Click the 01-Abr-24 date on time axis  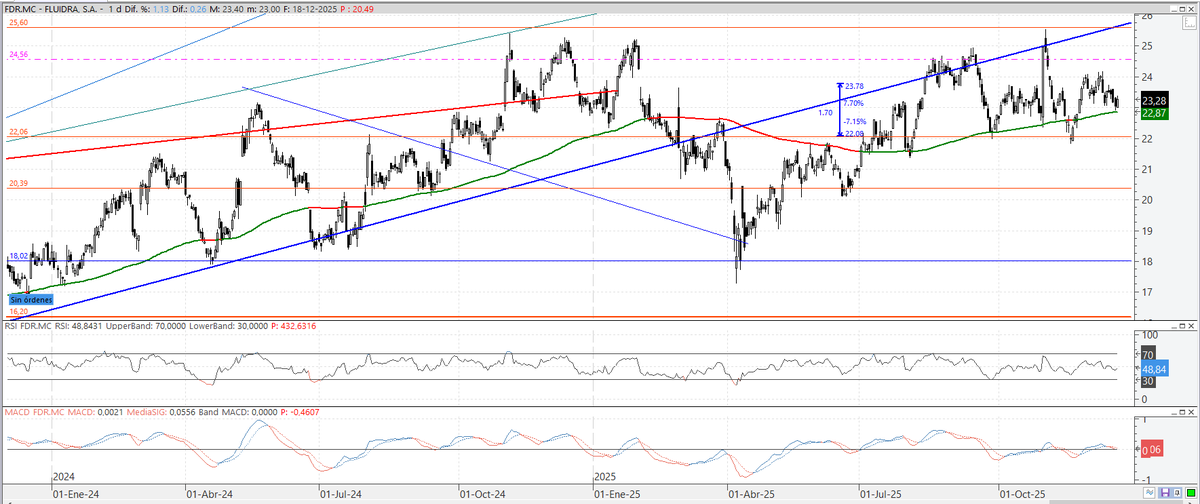(x=208, y=494)
